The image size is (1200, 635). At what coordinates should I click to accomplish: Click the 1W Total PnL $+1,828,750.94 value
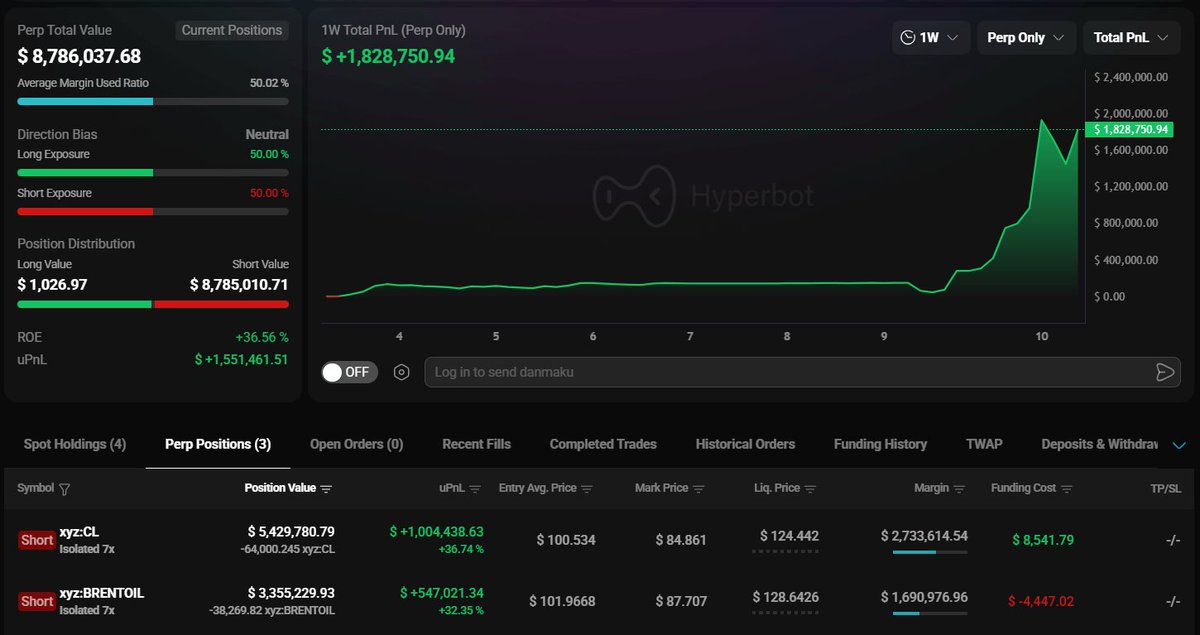pyautogui.click(x=388, y=56)
